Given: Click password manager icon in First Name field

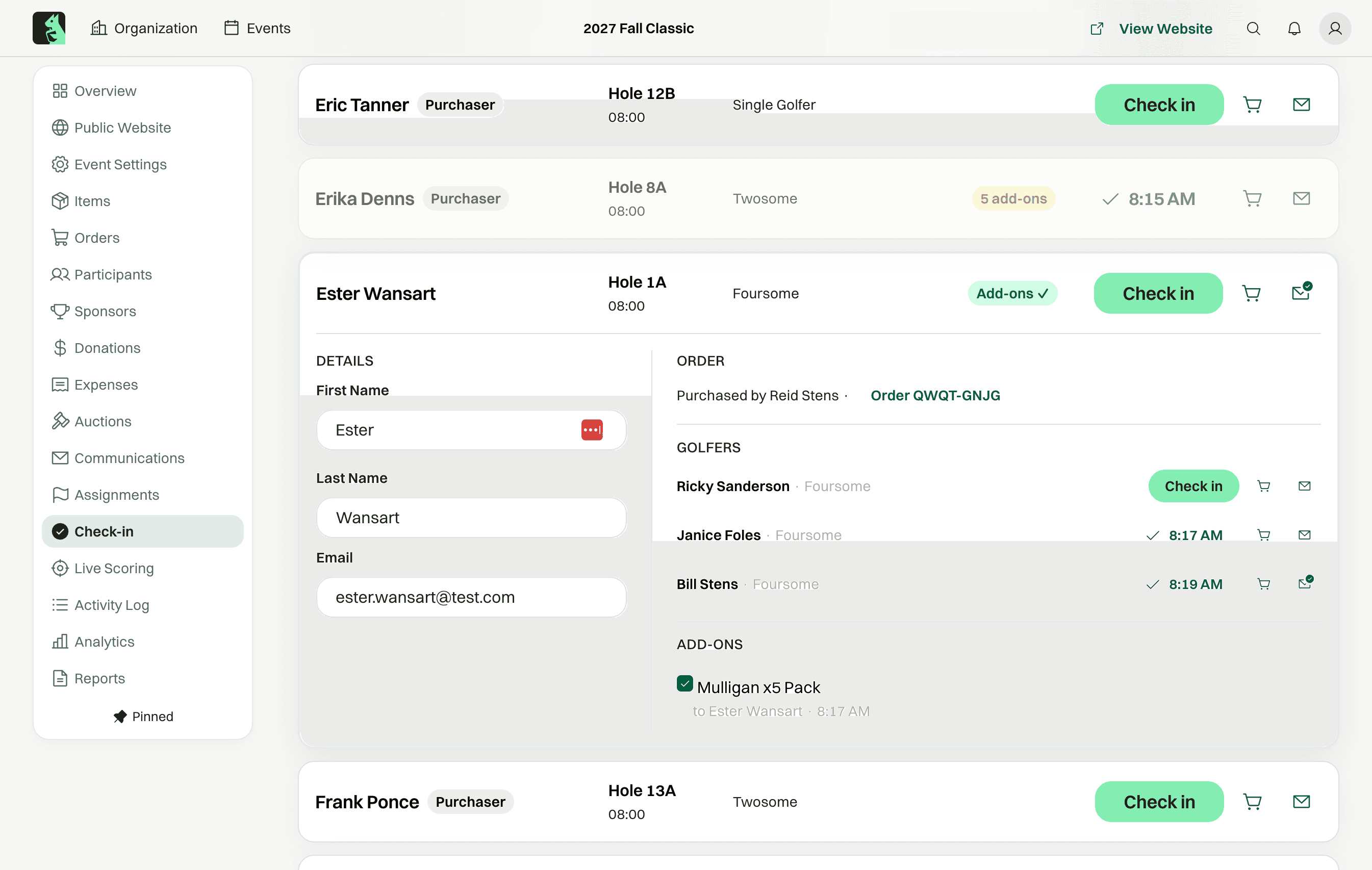Looking at the screenshot, I should pyautogui.click(x=592, y=430).
